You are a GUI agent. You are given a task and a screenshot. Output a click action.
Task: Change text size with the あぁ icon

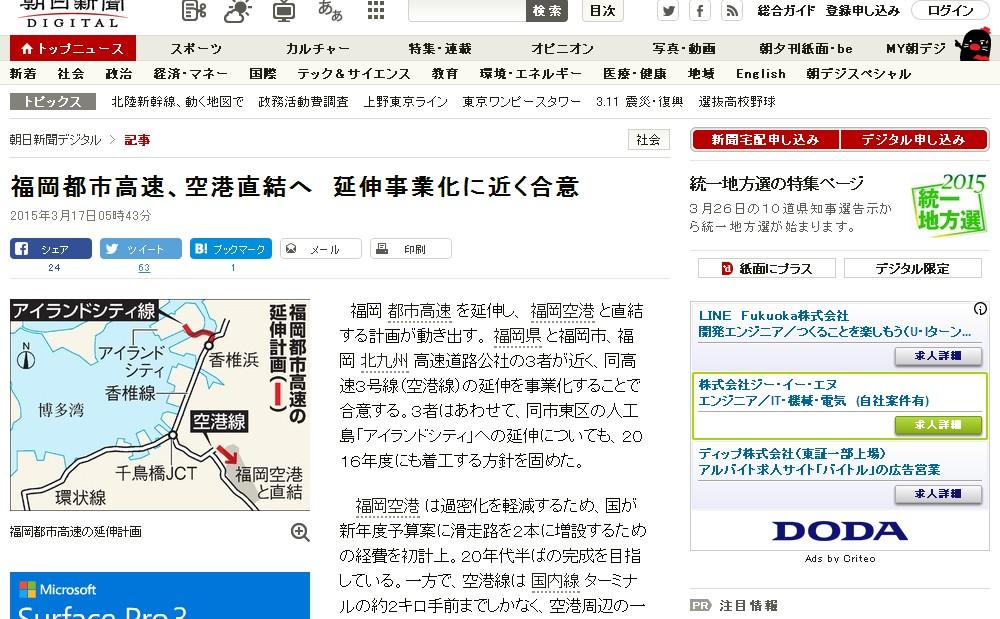[x=330, y=11]
